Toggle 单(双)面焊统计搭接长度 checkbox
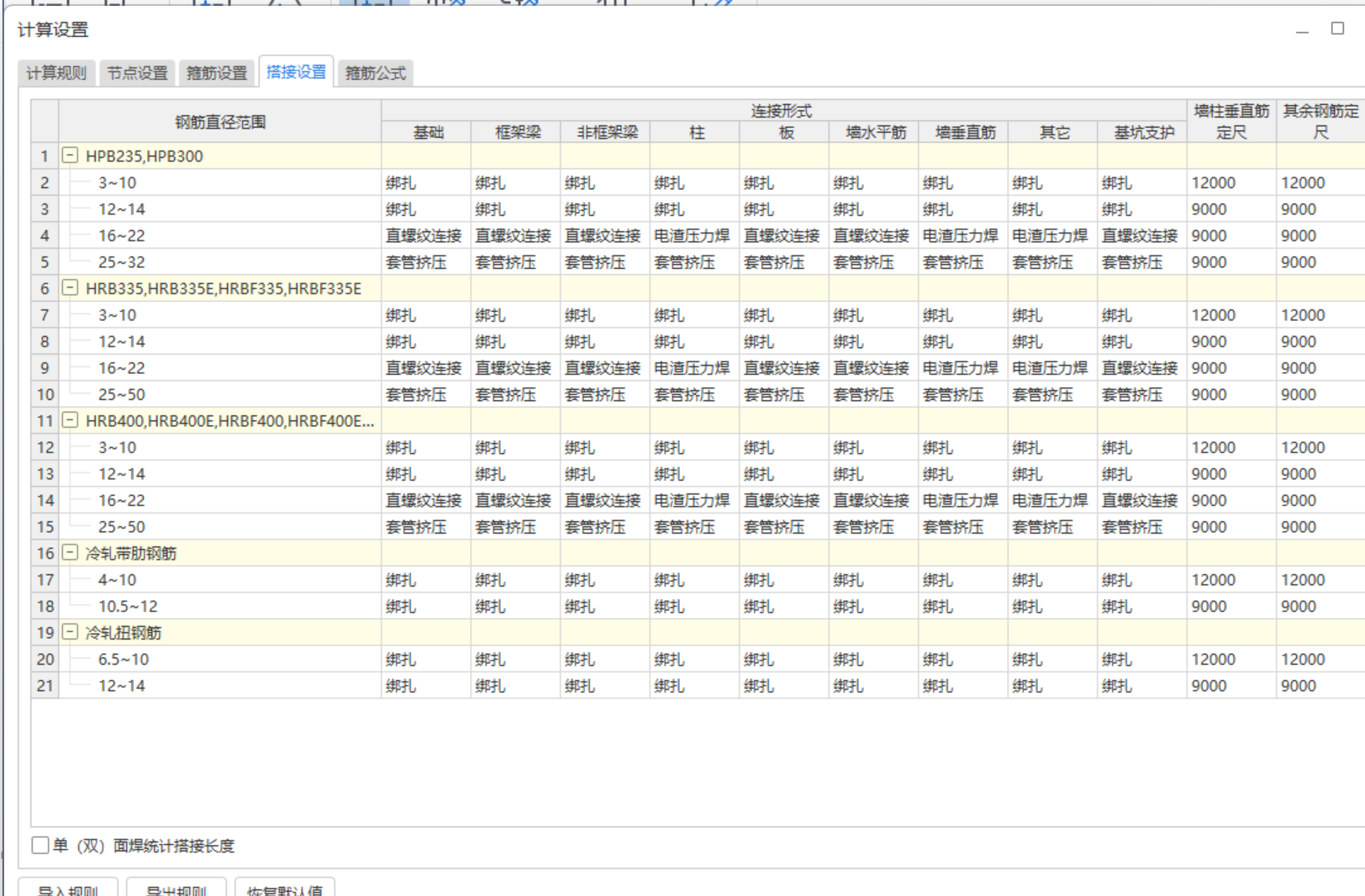Screen dimensions: 1365x896 (40, 845)
